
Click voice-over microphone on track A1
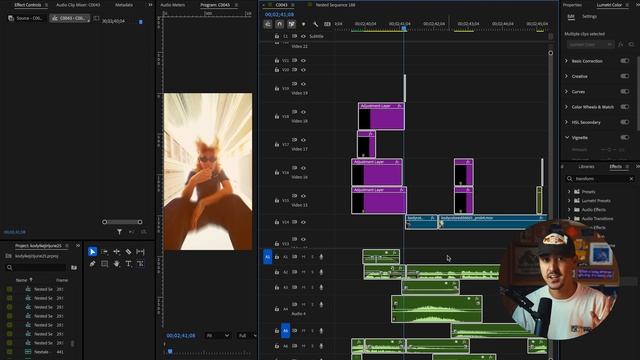click(x=321, y=257)
